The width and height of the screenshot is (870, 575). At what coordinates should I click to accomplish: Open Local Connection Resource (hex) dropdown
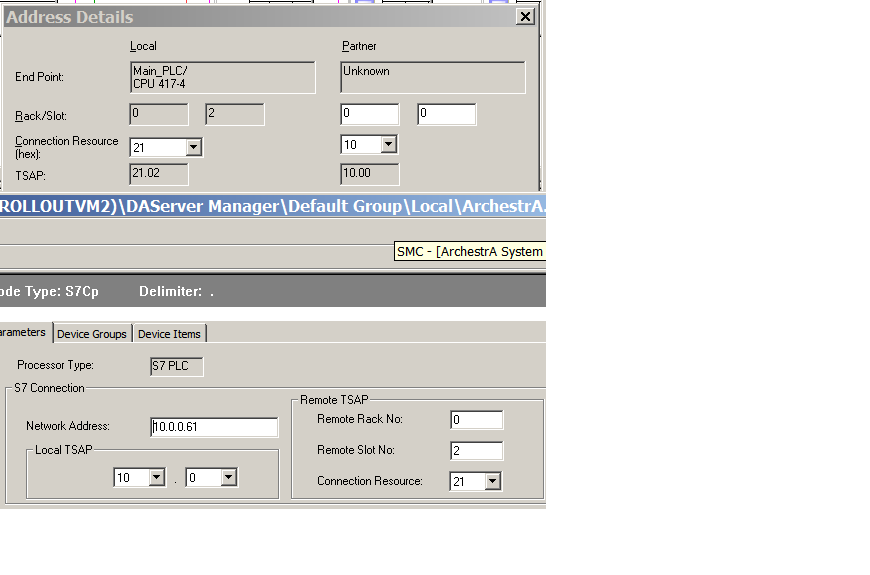[194, 147]
